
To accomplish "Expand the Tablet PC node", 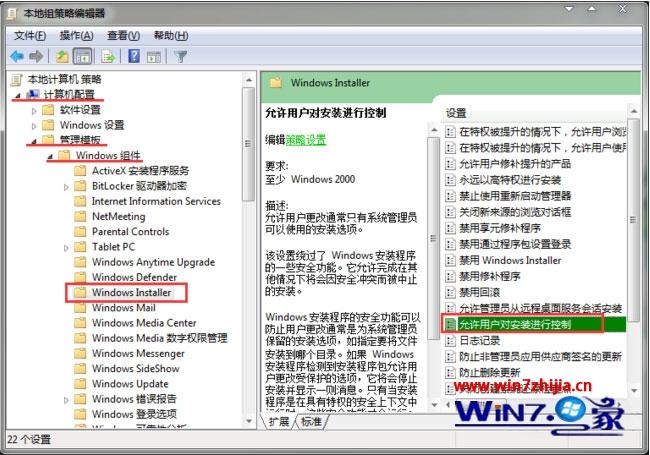I will click(66, 248).
